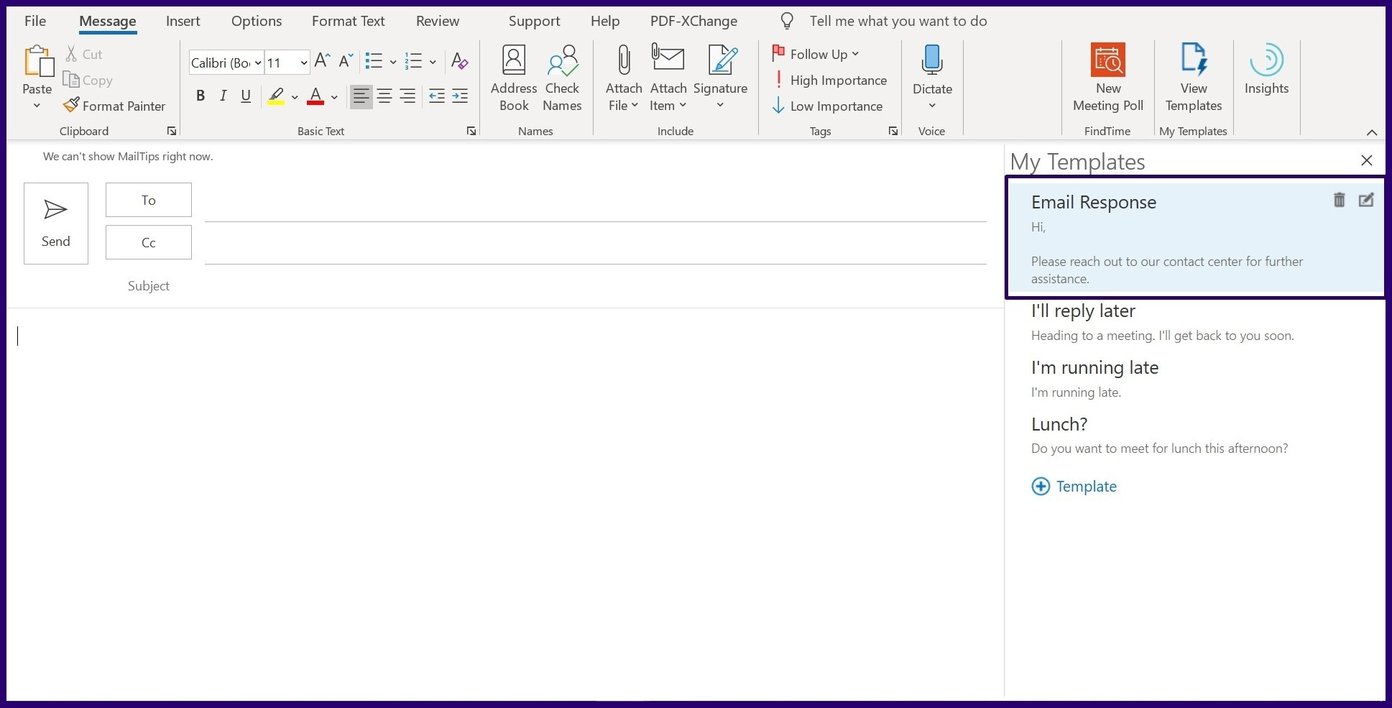Open the font color picker
The width and height of the screenshot is (1392, 708).
334,96
